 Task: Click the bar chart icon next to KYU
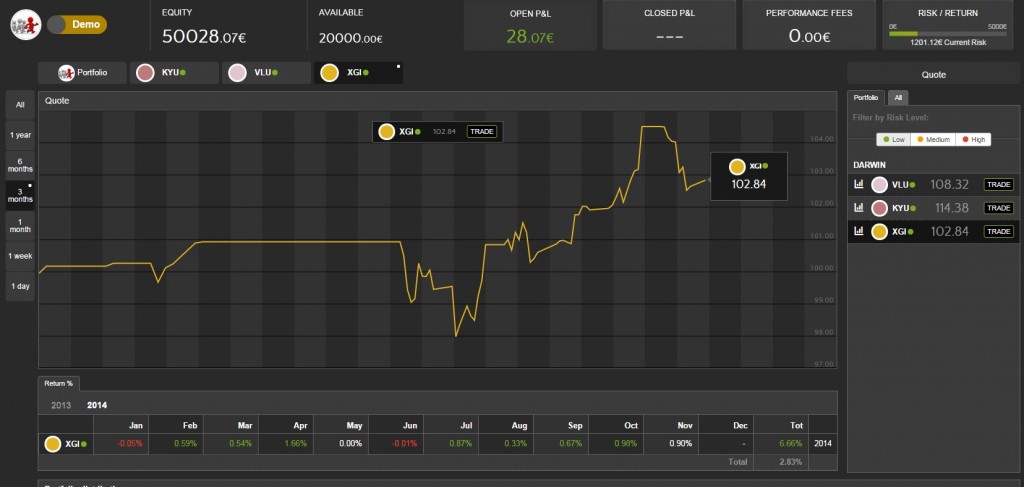[x=858, y=208]
